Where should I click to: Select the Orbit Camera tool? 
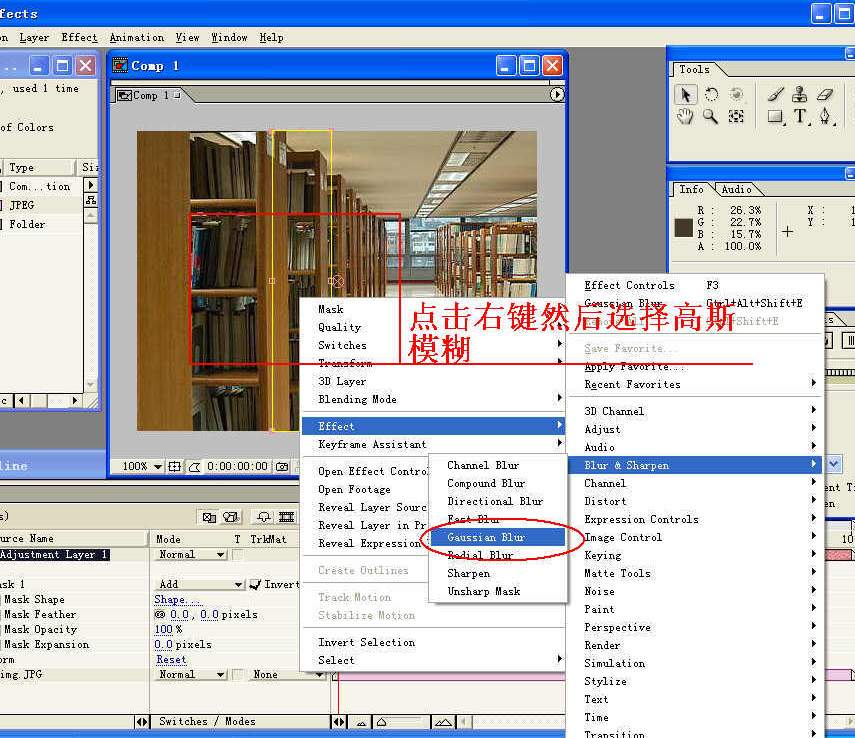click(x=736, y=94)
